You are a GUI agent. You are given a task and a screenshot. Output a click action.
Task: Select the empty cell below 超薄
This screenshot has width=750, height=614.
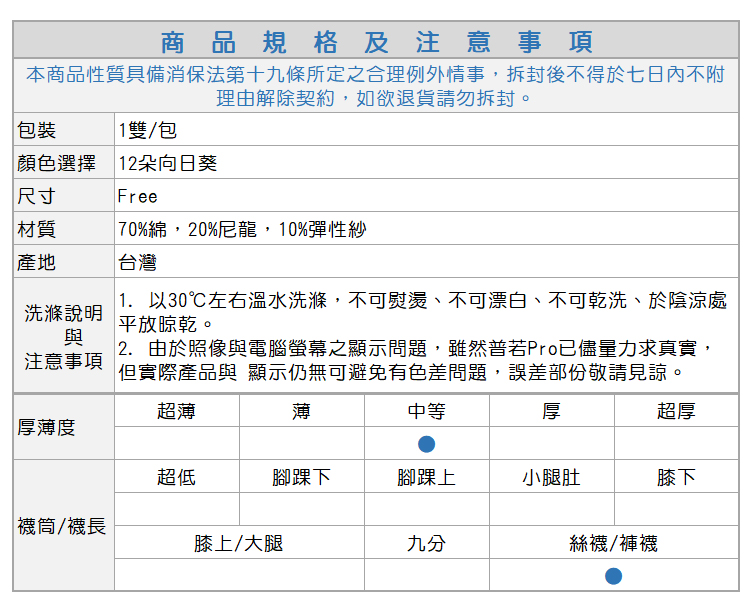coord(176,443)
